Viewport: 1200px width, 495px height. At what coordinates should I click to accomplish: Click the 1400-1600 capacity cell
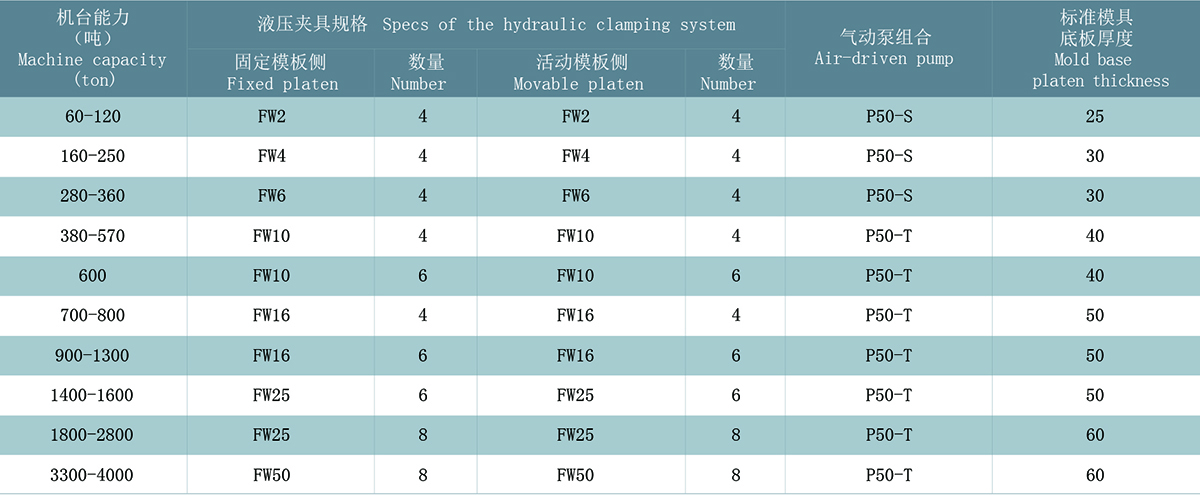coord(92,396)
